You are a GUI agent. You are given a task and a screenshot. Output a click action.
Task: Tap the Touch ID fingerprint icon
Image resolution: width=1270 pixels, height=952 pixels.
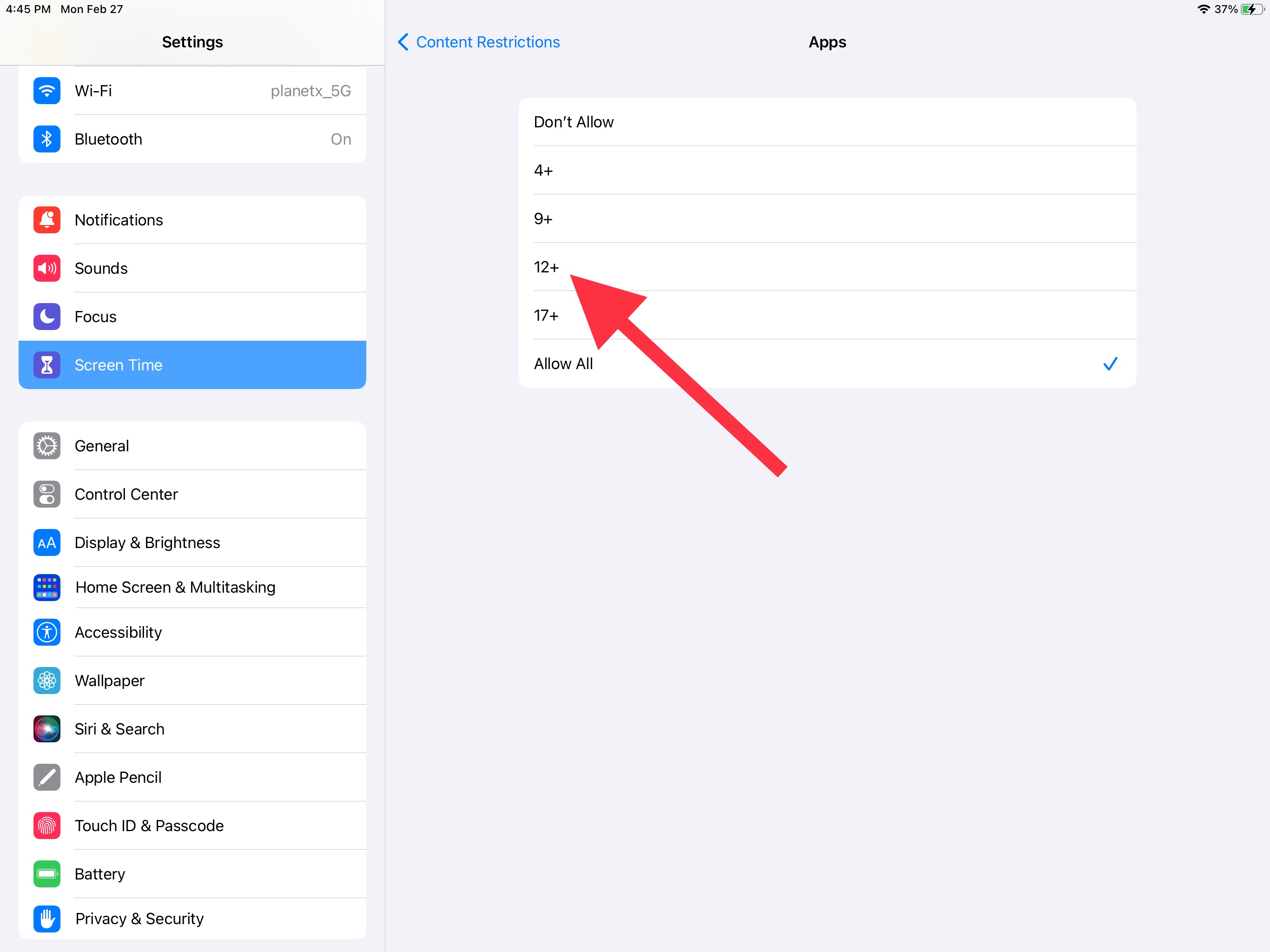[x=46, y=825]
